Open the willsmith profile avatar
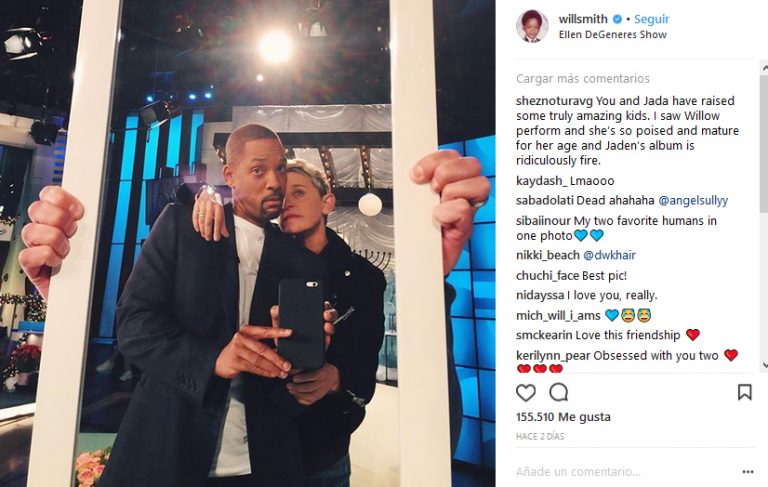 click(532, 25)
